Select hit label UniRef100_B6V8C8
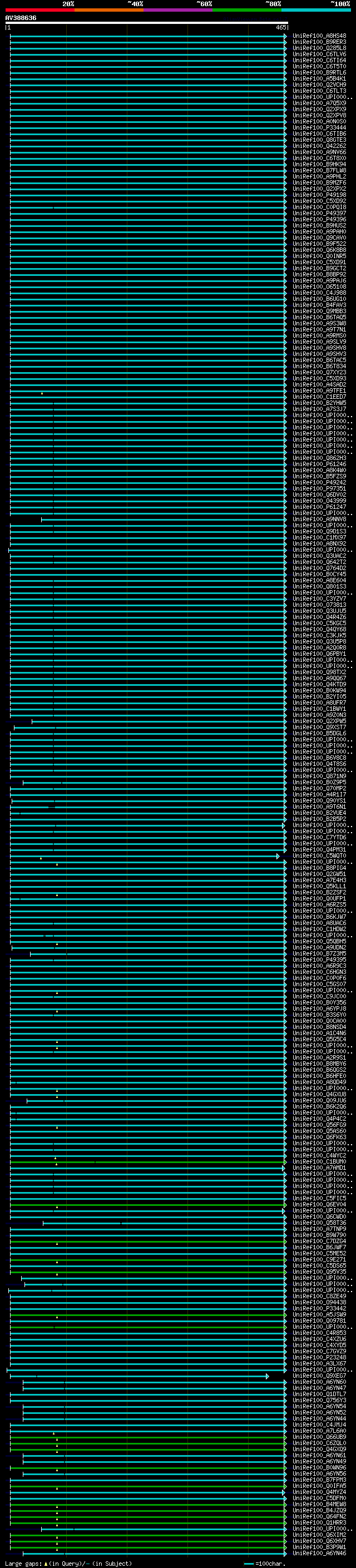Image resolution: width=356 pixels, height=1568 pixels. (x=319, y=758)
